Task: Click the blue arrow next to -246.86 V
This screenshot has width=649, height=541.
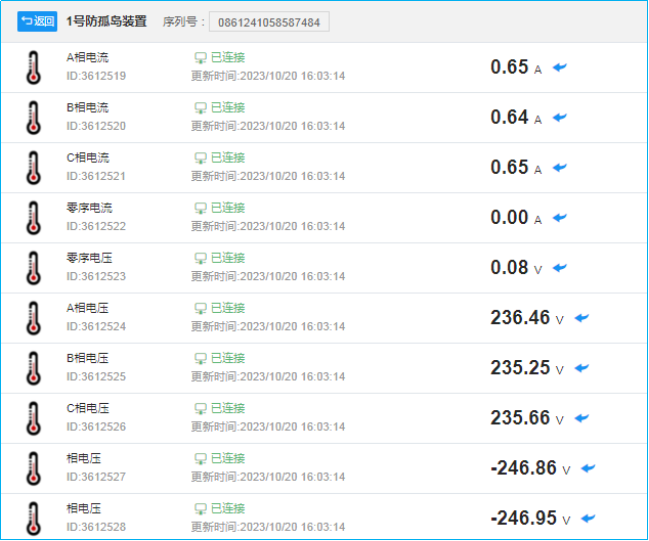Action: [x=588, y=468]
